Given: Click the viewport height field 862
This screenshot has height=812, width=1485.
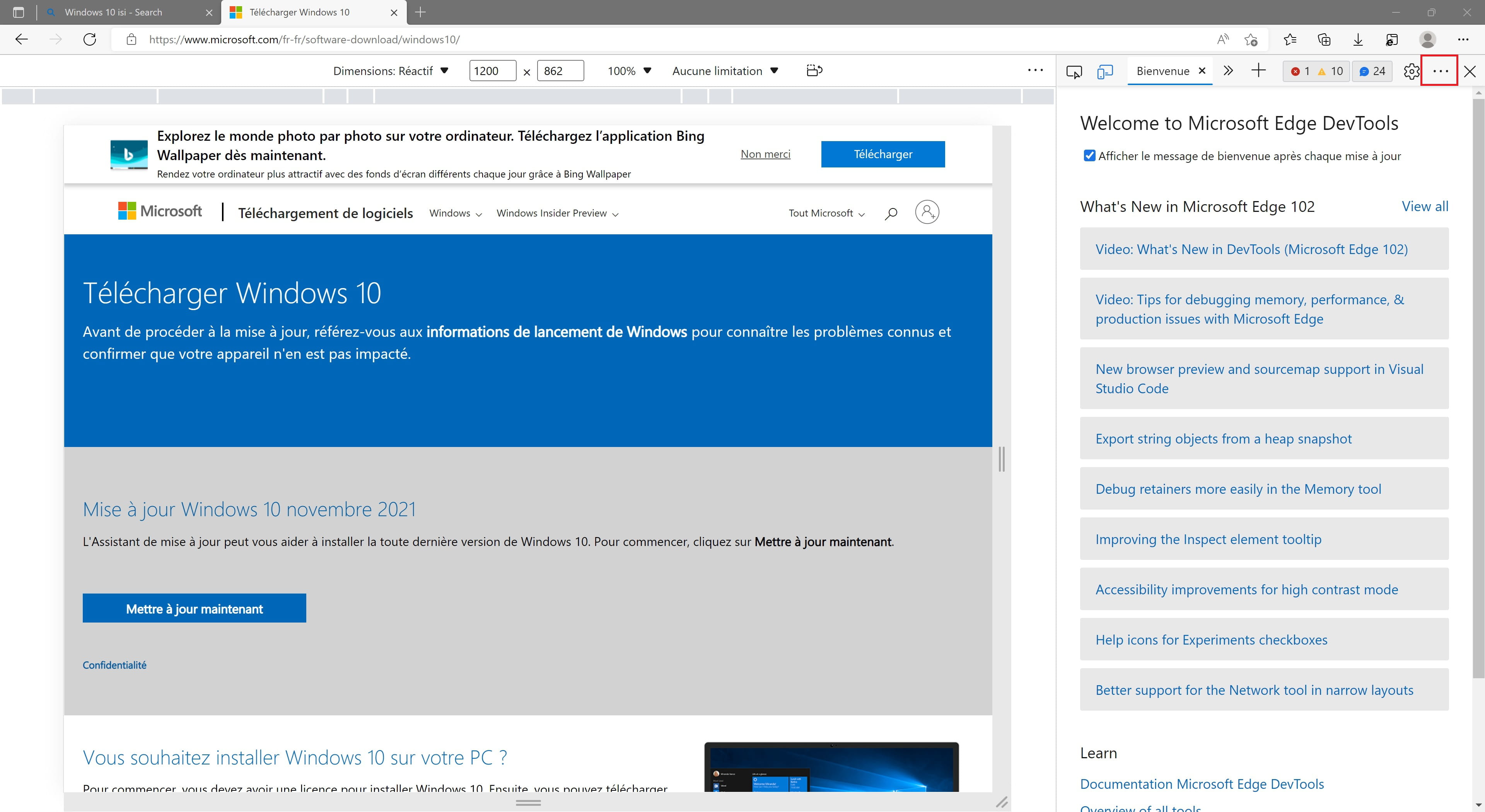Looking at the screenshot, I should pos(560,71).
